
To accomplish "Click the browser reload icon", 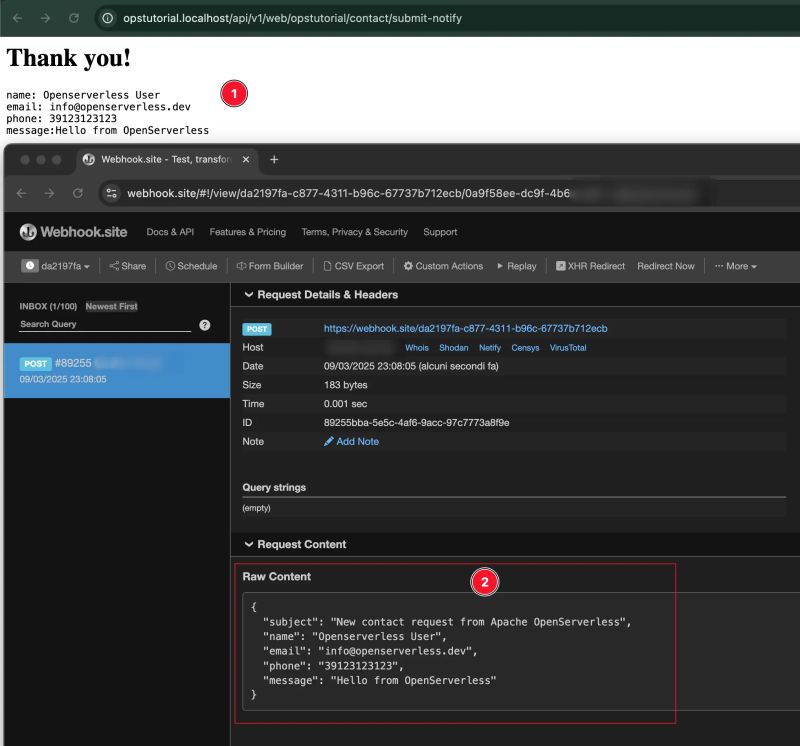I will [76, 193].
